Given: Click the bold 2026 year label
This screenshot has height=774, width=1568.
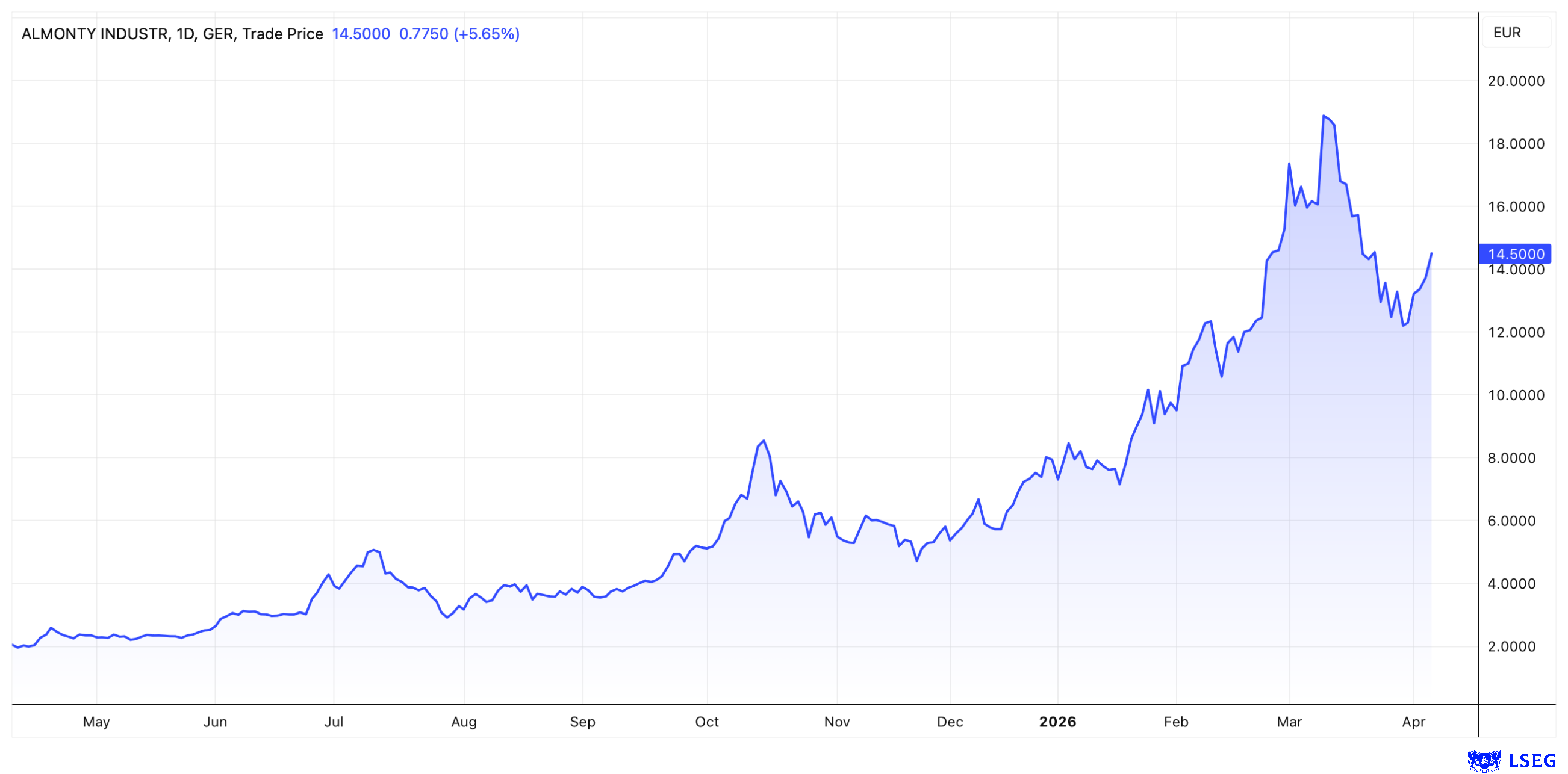Looking at the screenshot, I should pos(1057,722).
